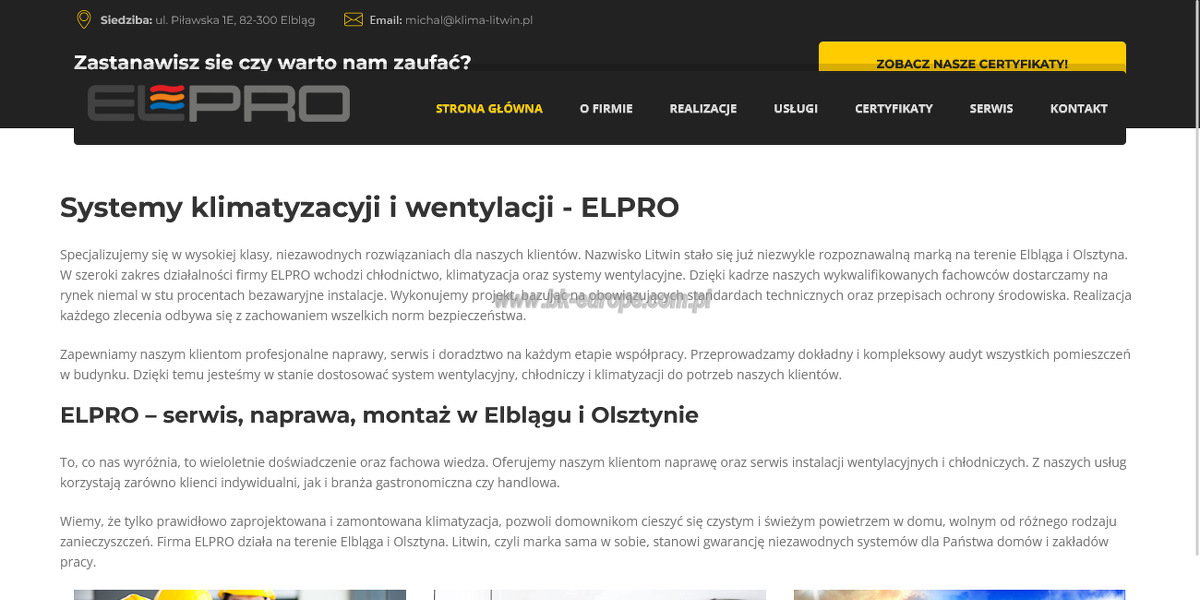Click the email michal@klima-litwin.pl
The image size is (1200, 600).
click(x=469, y=20)
